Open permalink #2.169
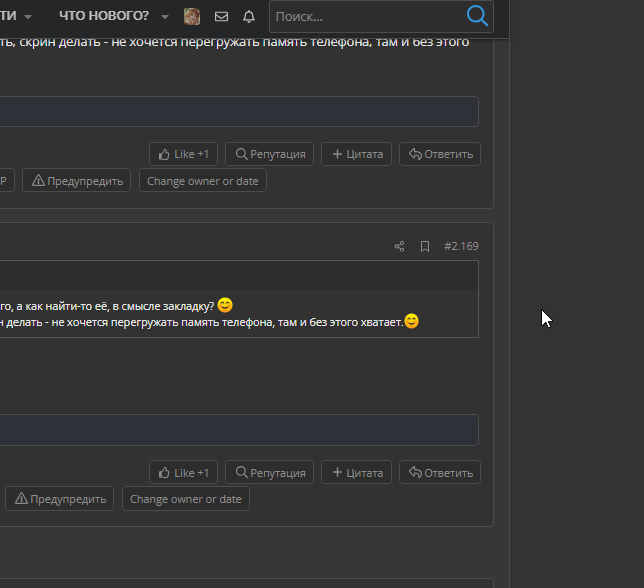The height and width of the screenshot is (588, 644). [461, 246]
